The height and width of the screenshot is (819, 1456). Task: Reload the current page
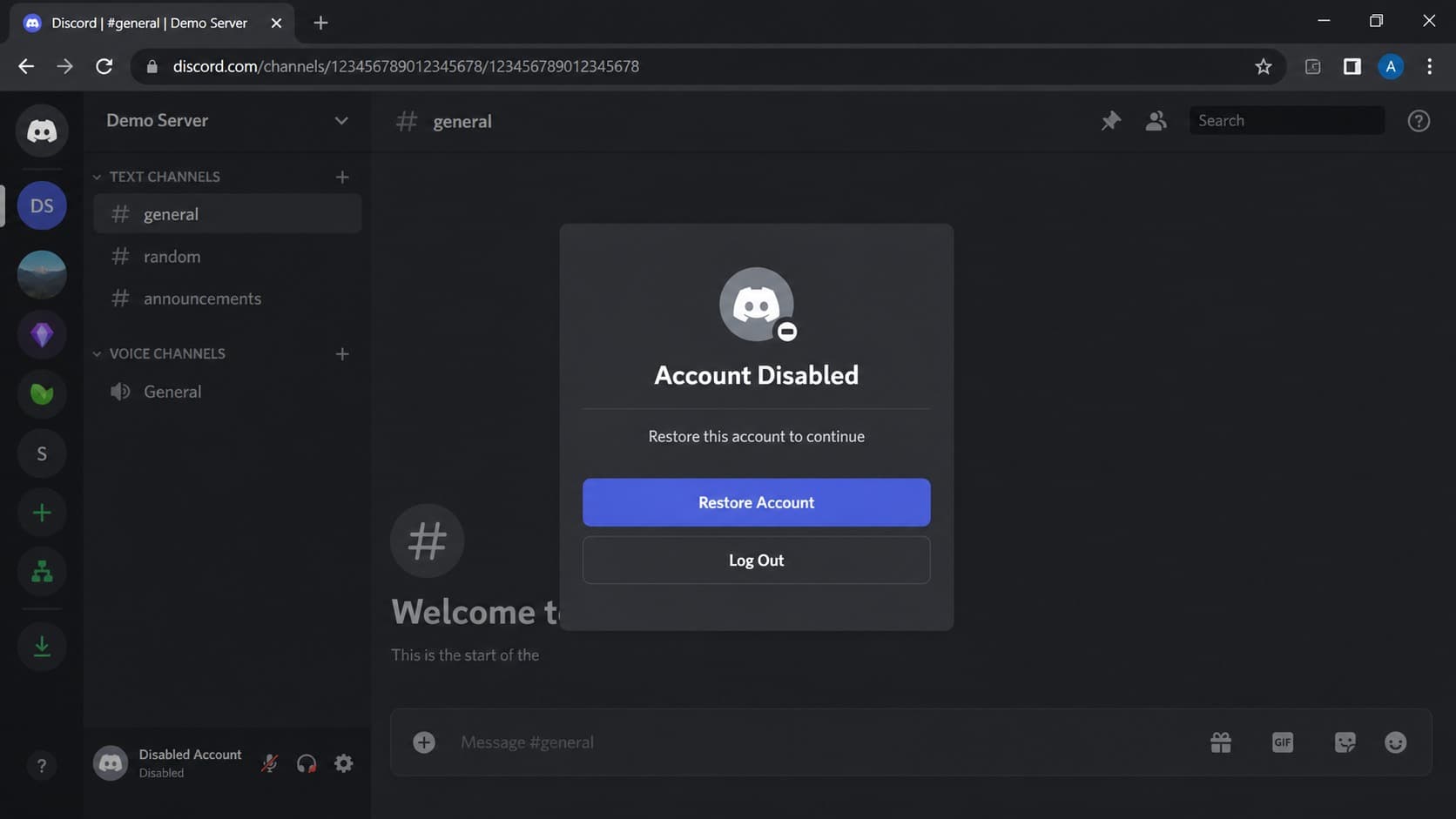pyautogui.click(x=104, y=66)
